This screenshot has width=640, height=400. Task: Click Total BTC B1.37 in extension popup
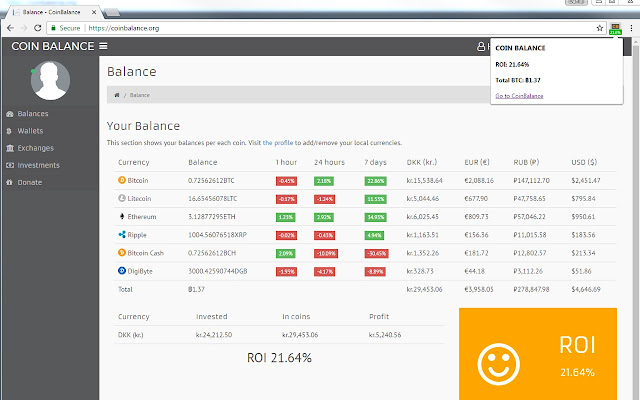[x=518, y=80]
